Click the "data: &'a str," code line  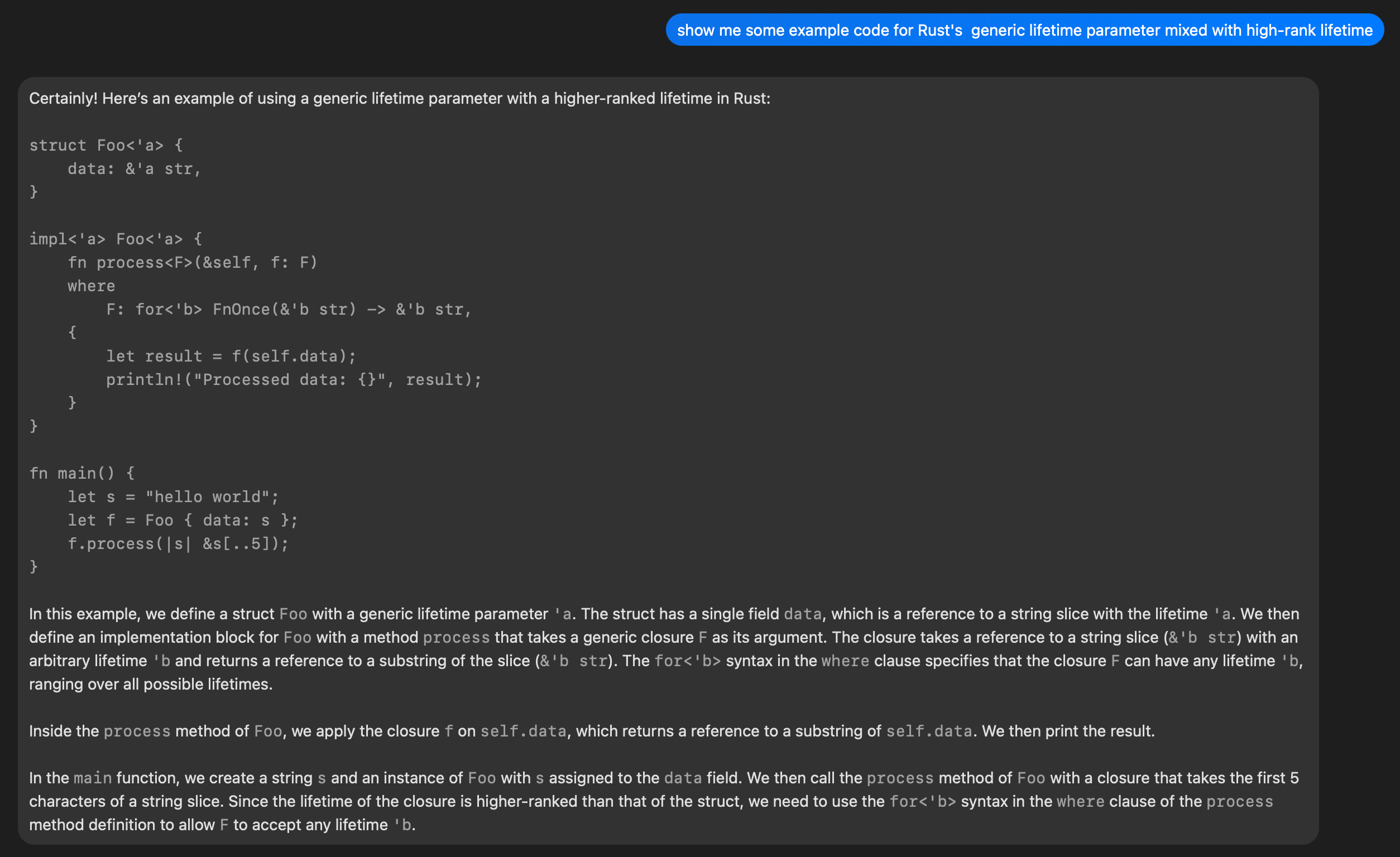click(x=134, y=168)
